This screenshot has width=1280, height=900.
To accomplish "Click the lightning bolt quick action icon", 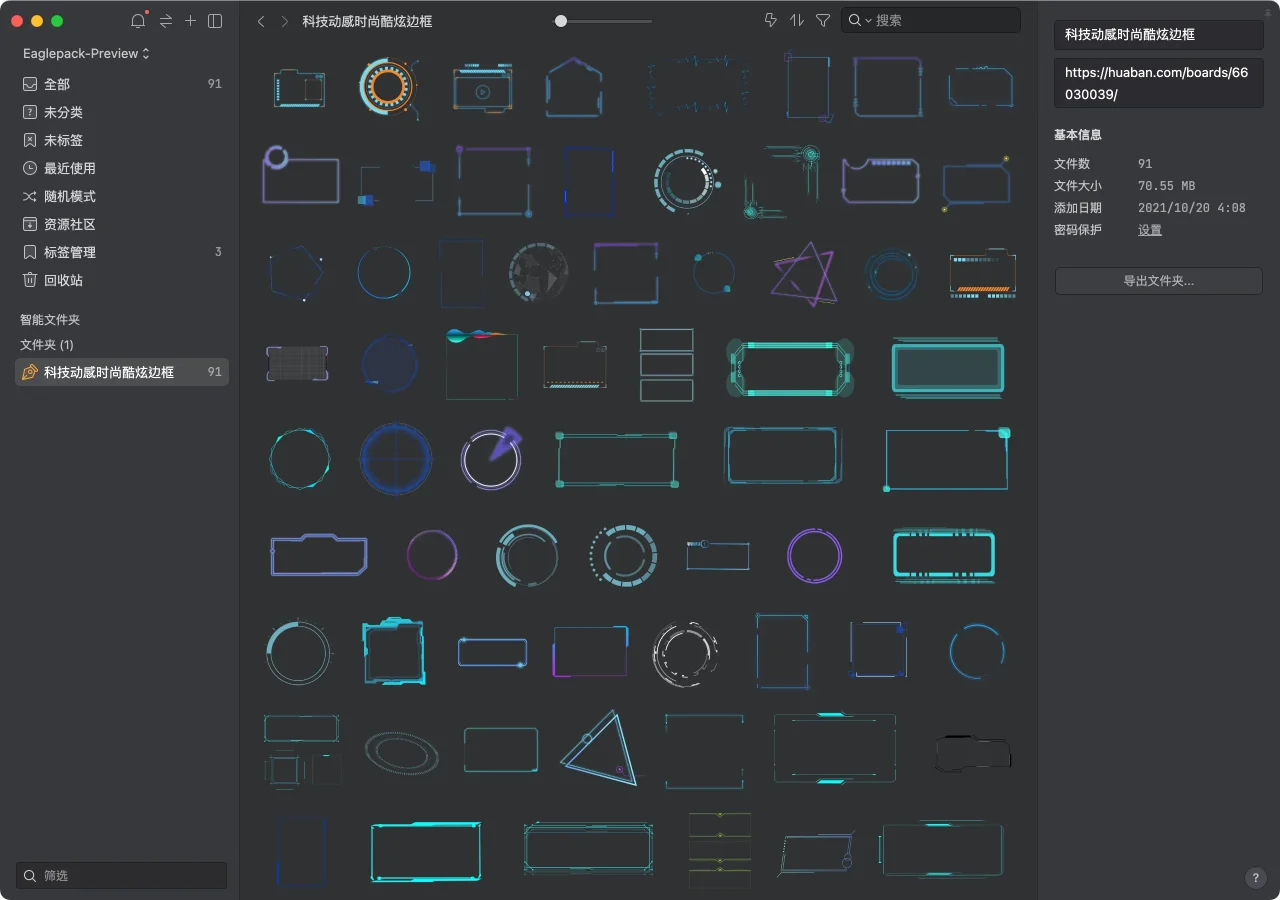I will pos(770,20).
